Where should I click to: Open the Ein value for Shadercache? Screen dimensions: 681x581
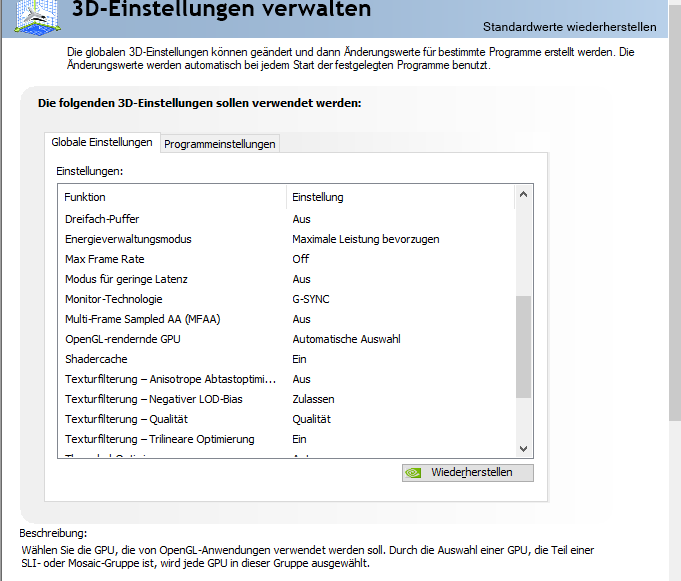(x=299, y=359)
